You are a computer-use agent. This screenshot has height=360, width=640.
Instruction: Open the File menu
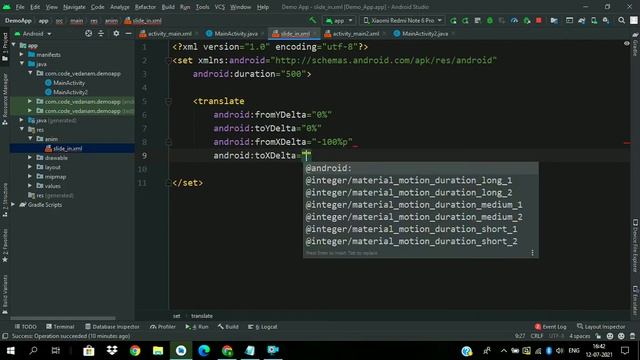pyautogui.click(x=20, y=7)
